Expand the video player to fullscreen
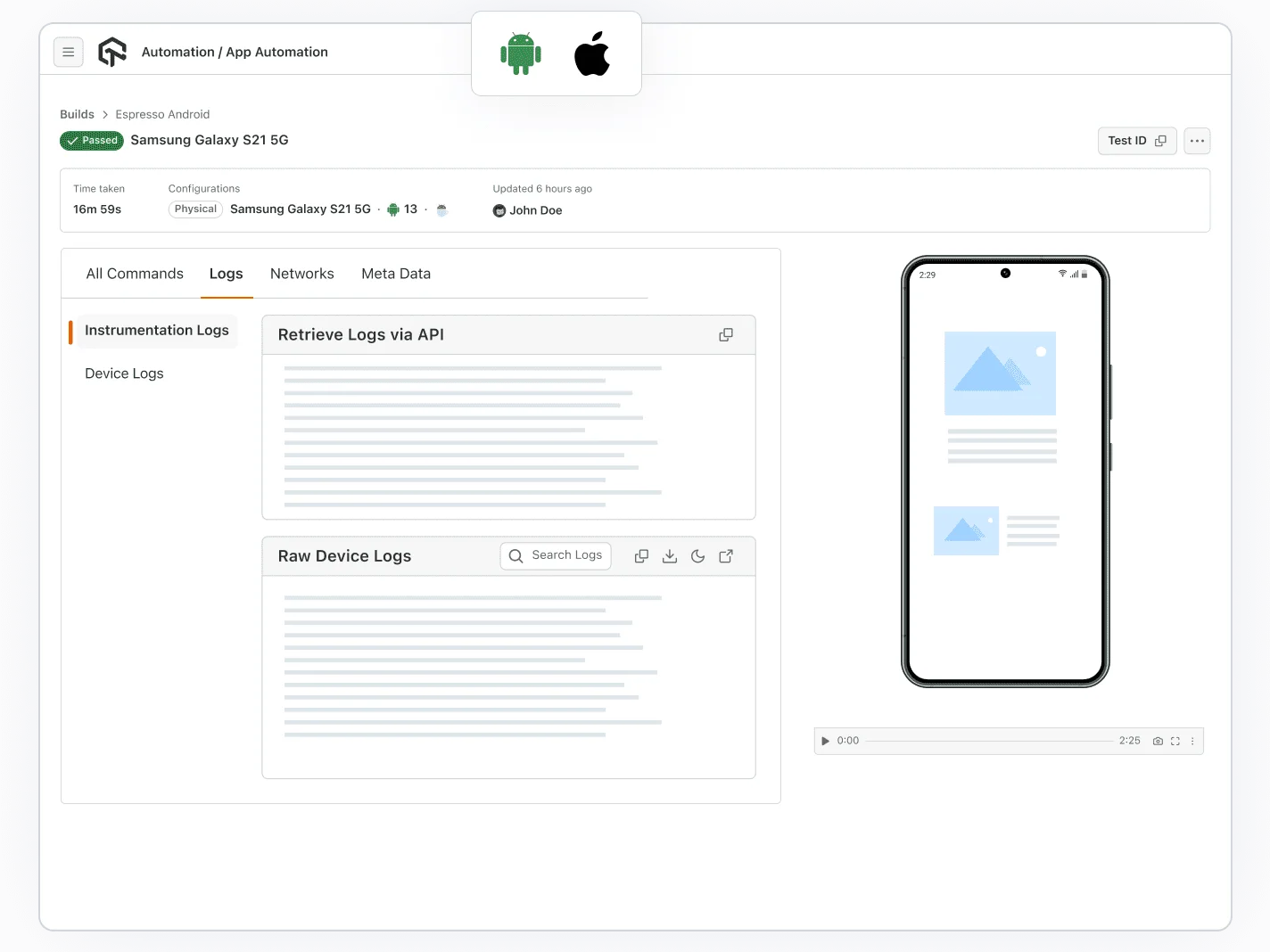 (1175, 741)
